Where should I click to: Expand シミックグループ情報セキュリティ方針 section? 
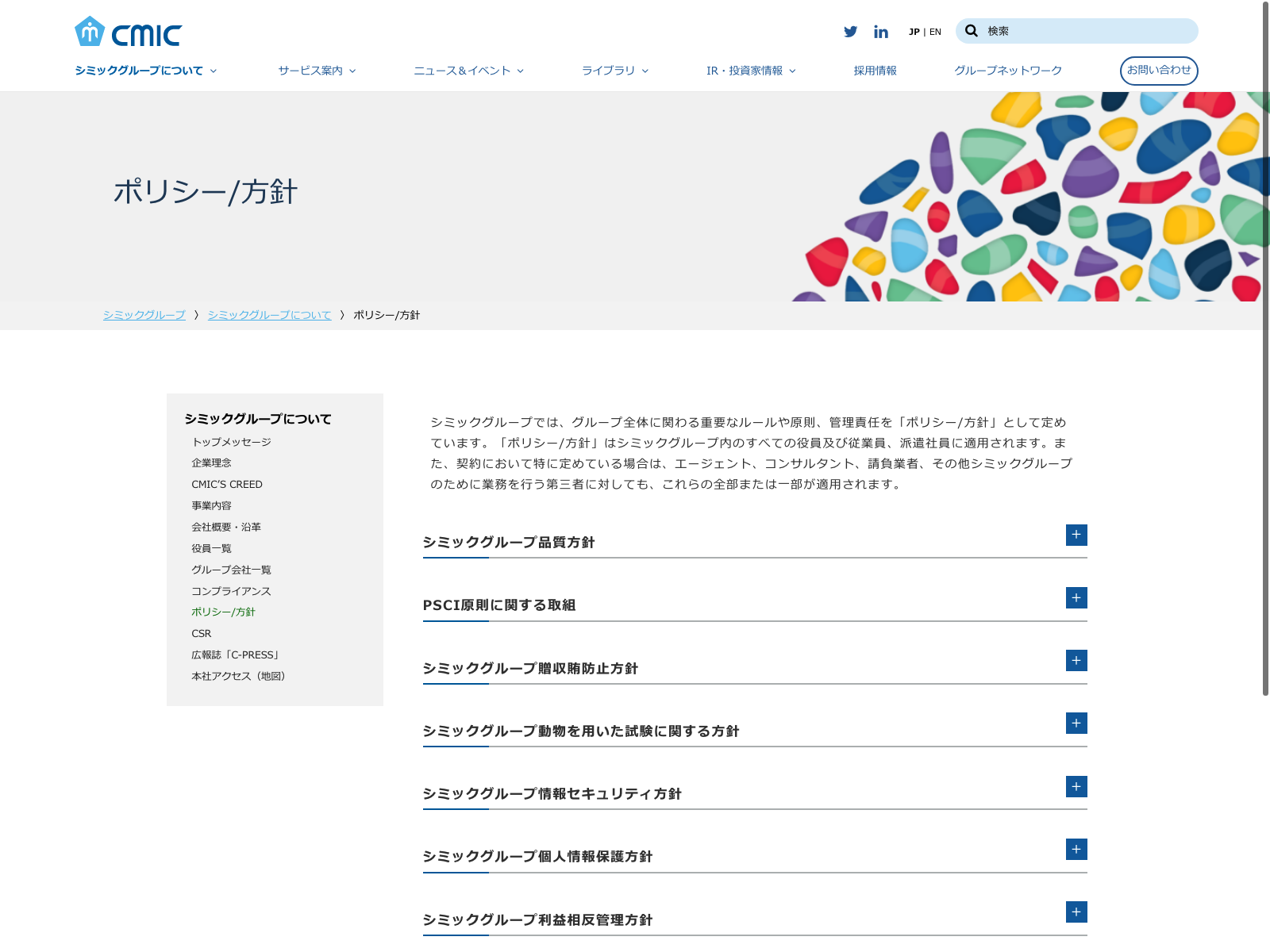[x=1076, y=786]
